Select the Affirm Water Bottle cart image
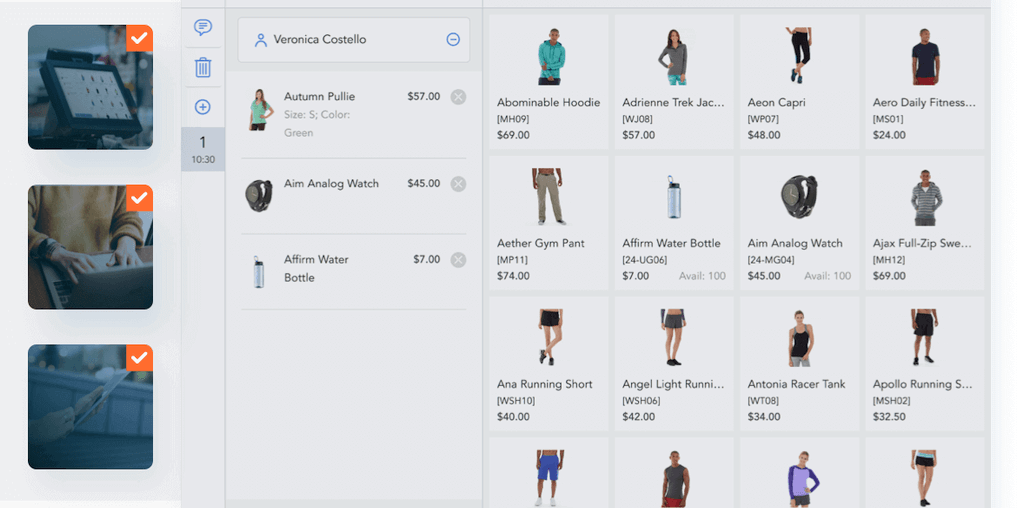Viewport: 1024px width, 508px height. click(x=259, y=272)
